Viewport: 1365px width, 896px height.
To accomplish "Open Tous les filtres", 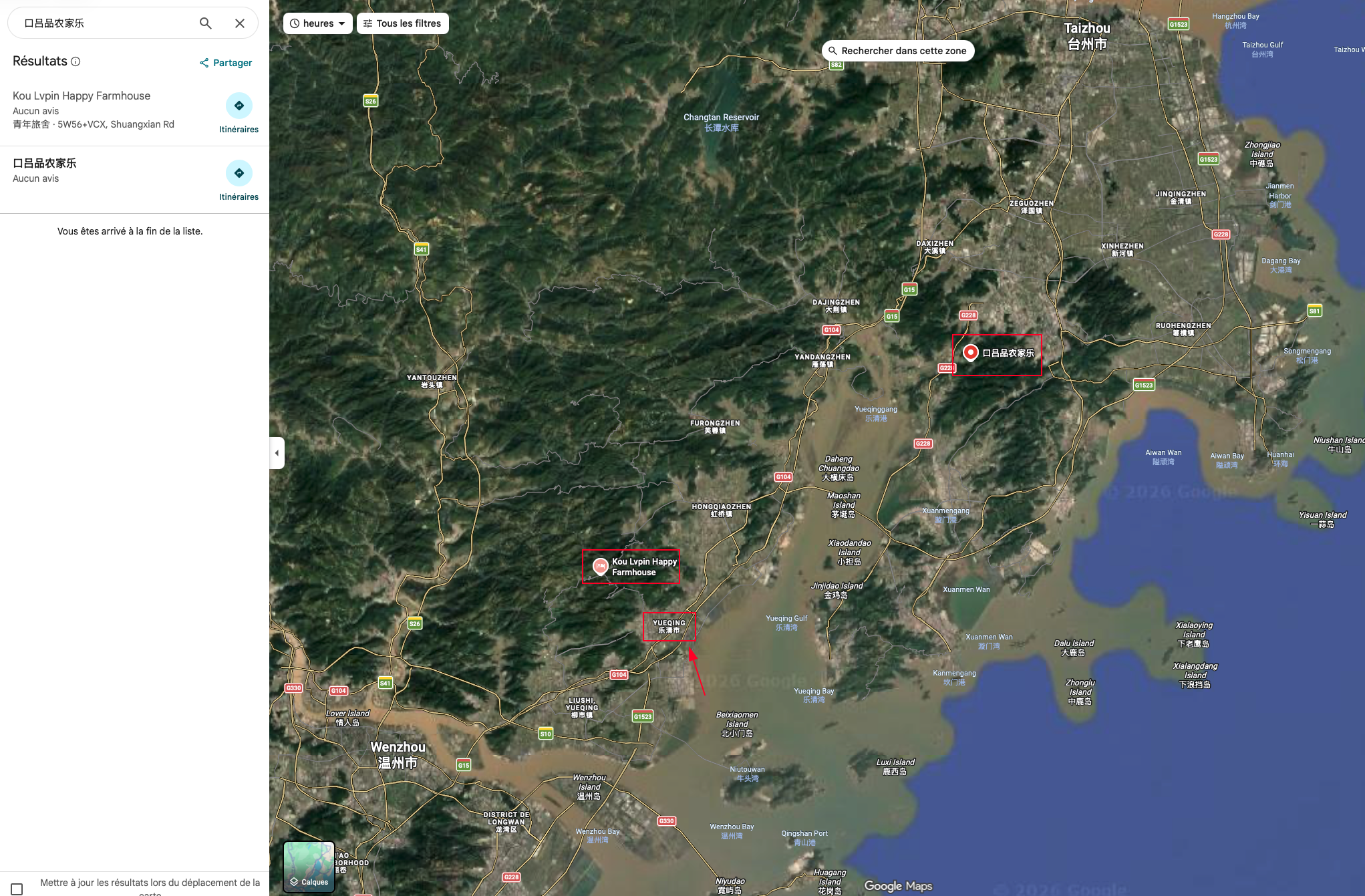I will 403,23.
